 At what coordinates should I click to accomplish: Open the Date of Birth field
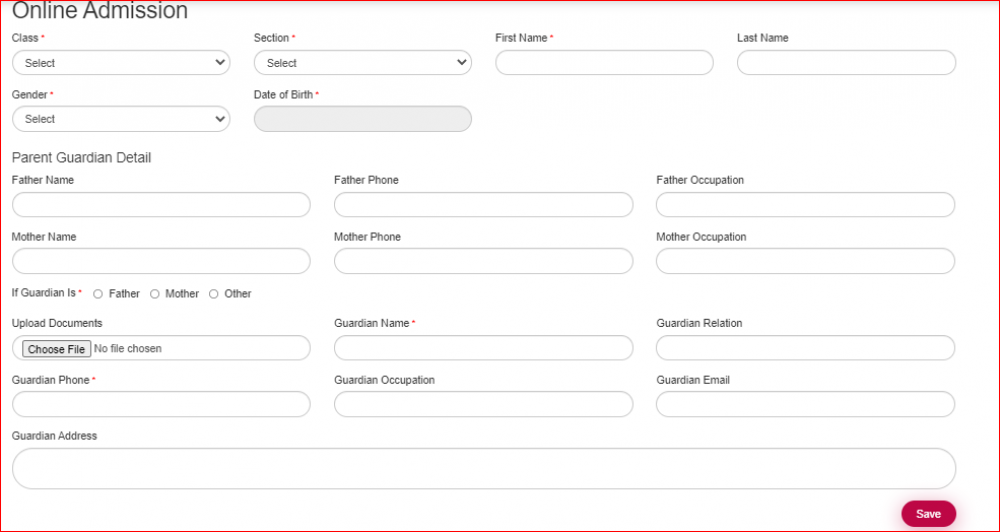362,119
